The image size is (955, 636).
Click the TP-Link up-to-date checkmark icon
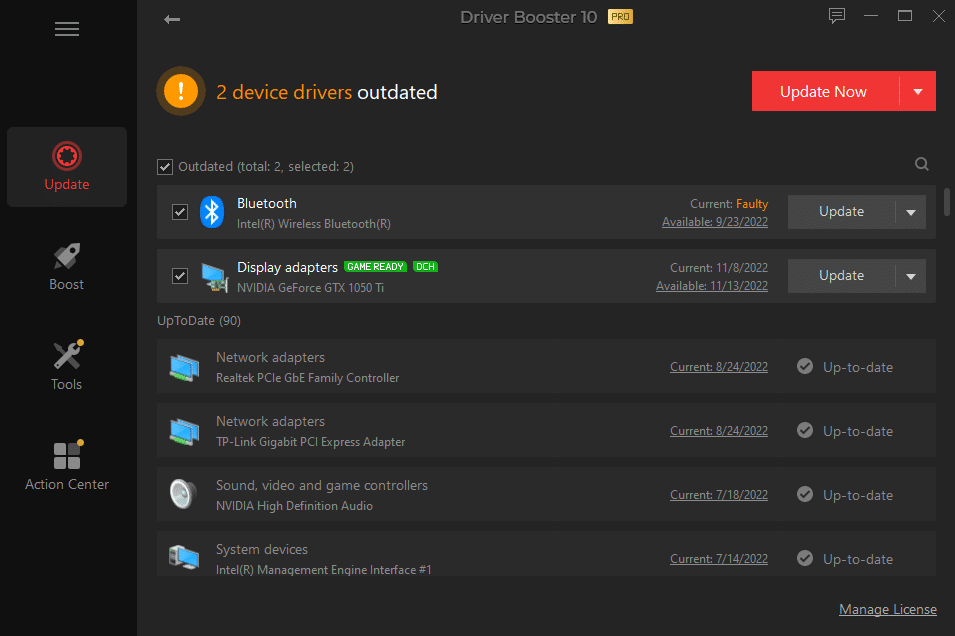pyautogui.click(x=805, y=430)
